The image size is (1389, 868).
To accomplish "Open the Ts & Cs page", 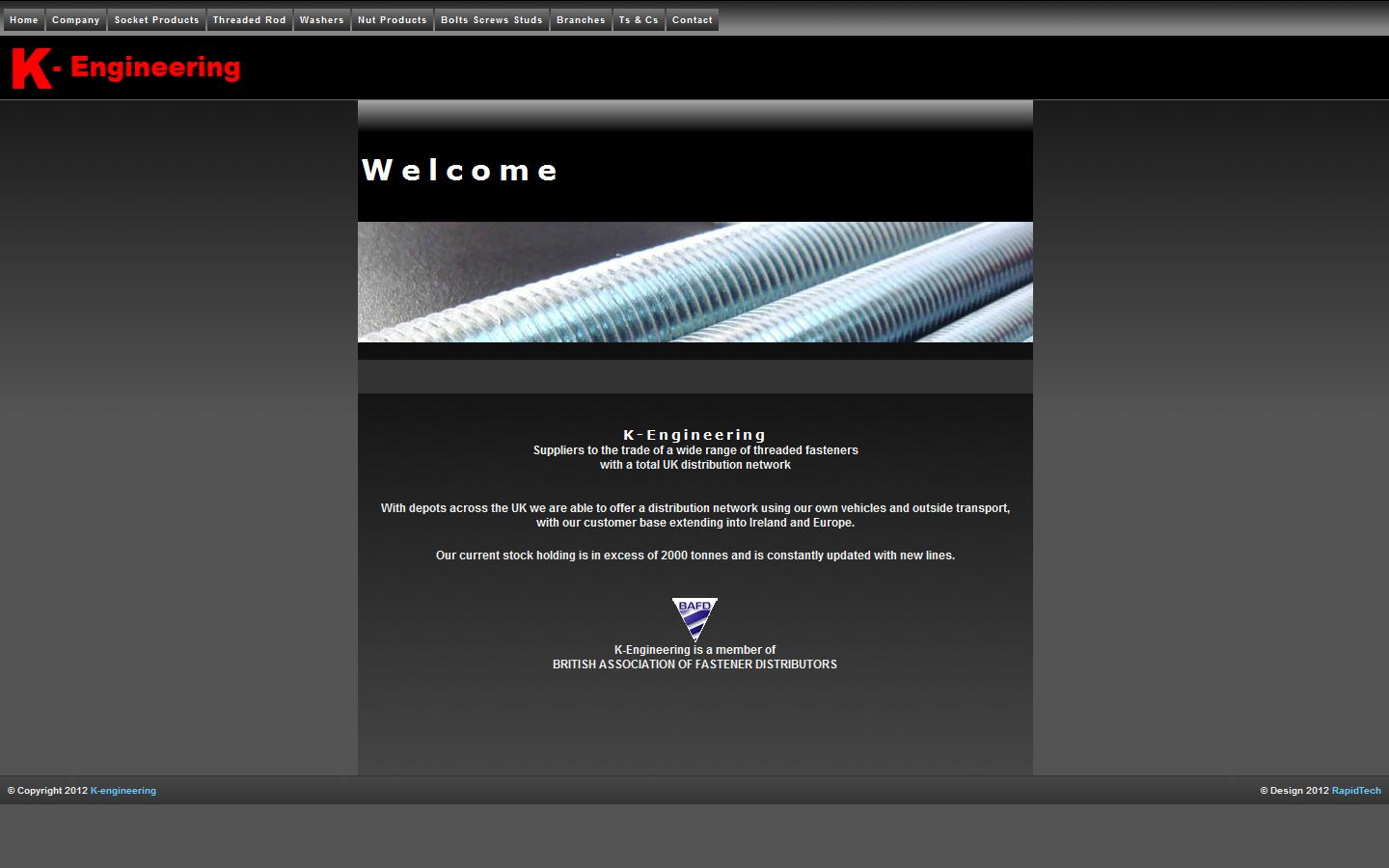I will click(639, 19).
